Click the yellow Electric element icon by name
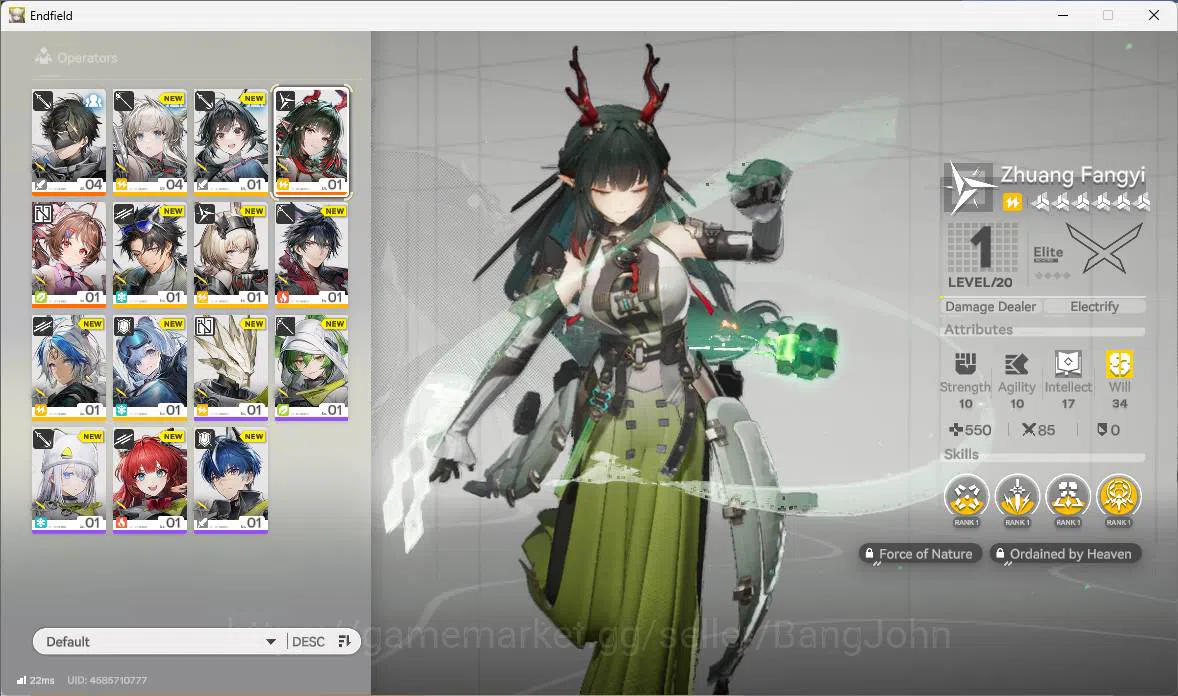1178x696 pixels. pyautogui.click(x=1012, y=202)
